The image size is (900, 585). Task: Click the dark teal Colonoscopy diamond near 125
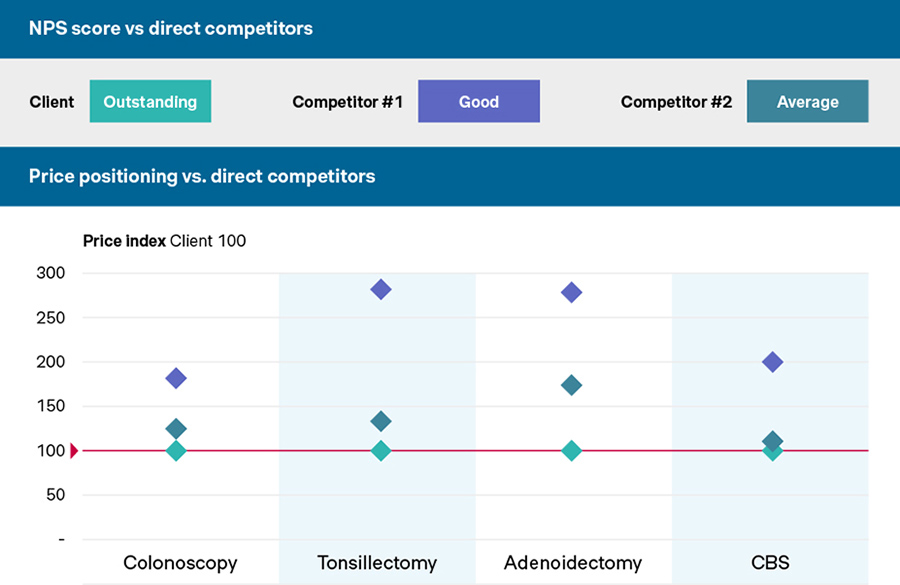coord(176,429)
